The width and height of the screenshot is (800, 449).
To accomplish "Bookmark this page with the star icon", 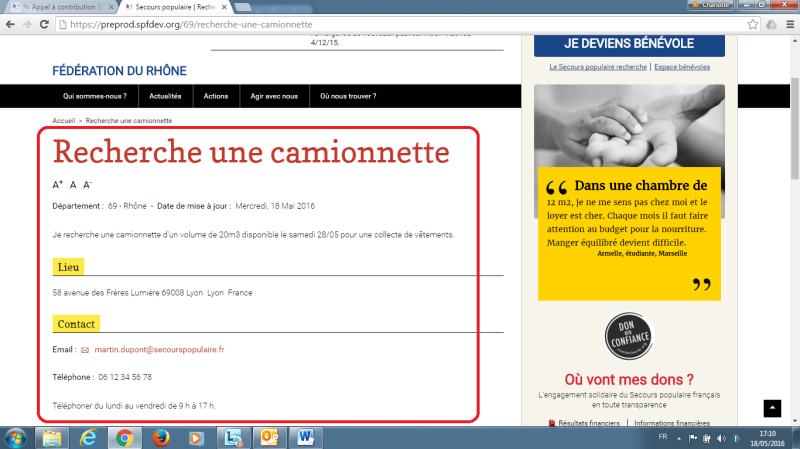I will [752, 23].
